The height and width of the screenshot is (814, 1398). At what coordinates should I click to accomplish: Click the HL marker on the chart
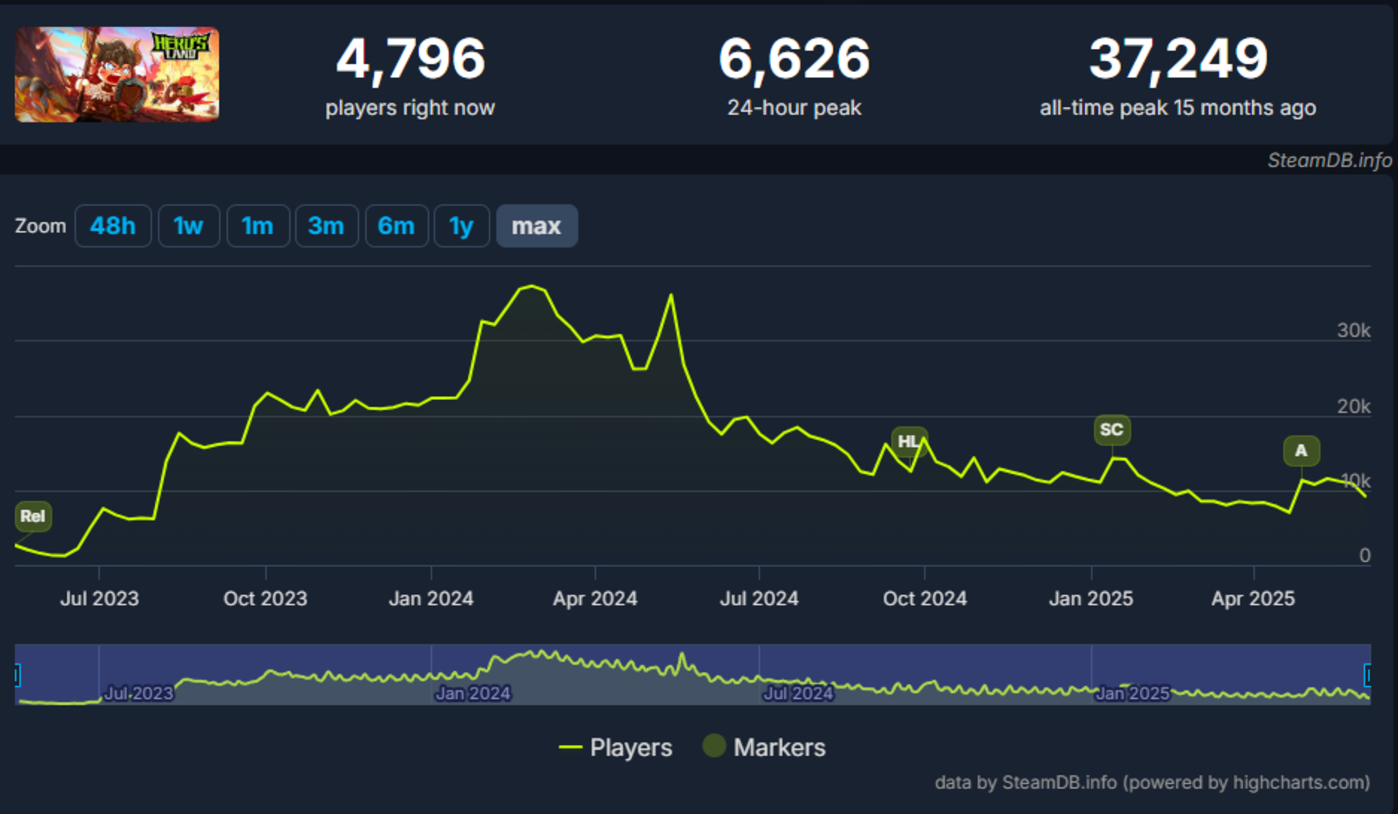tap(908, 441)
